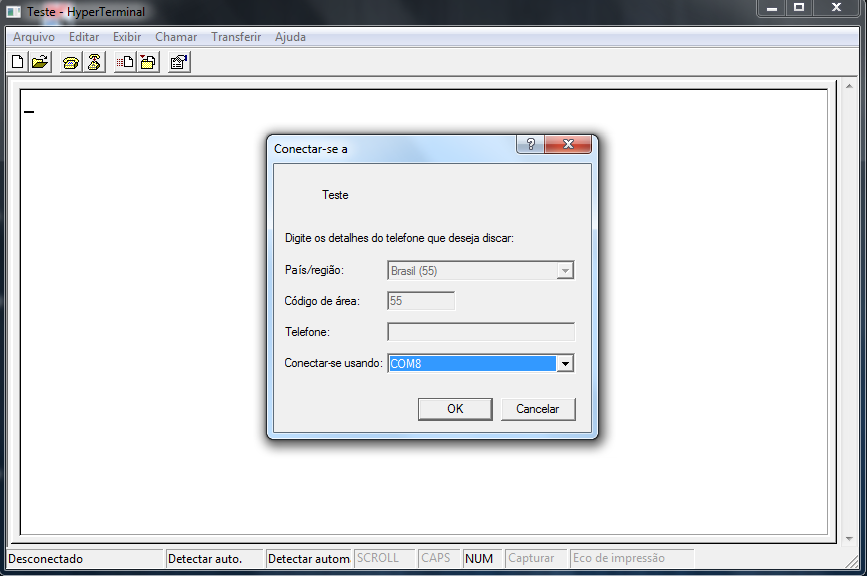Click into the Telefone input field

(481, 332)
